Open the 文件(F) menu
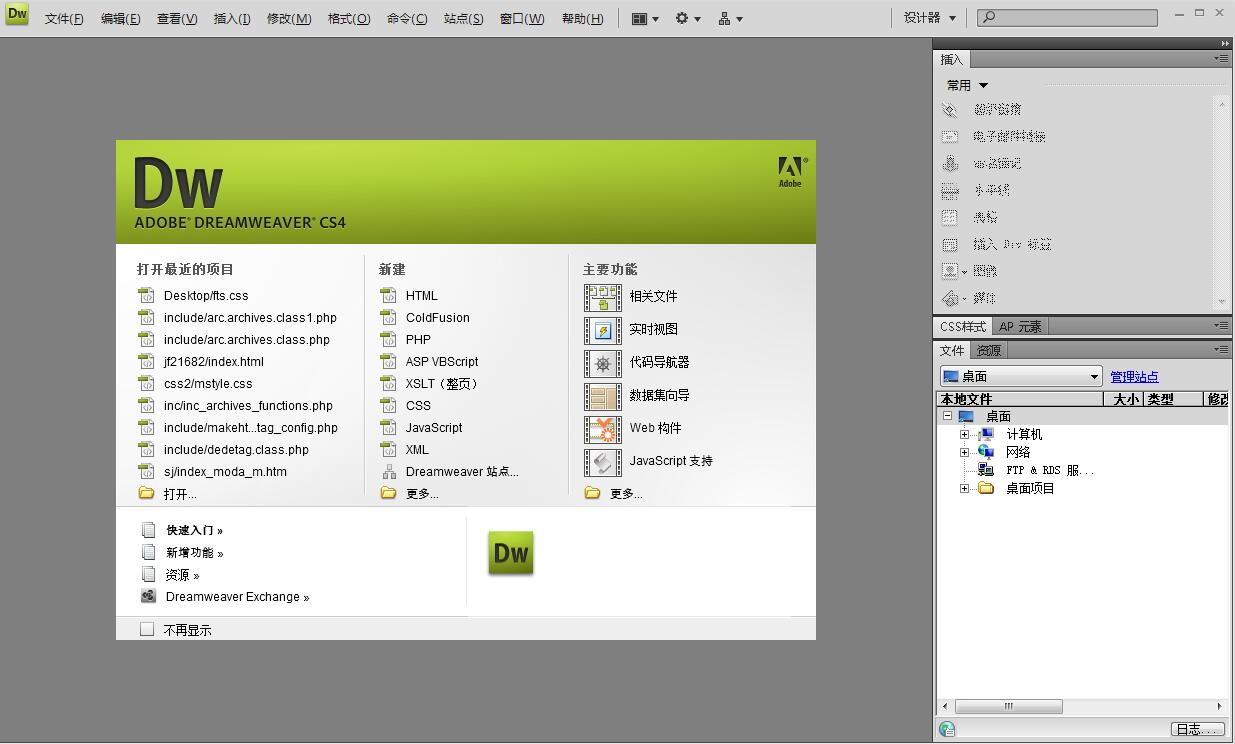 [x=64, y=18]
